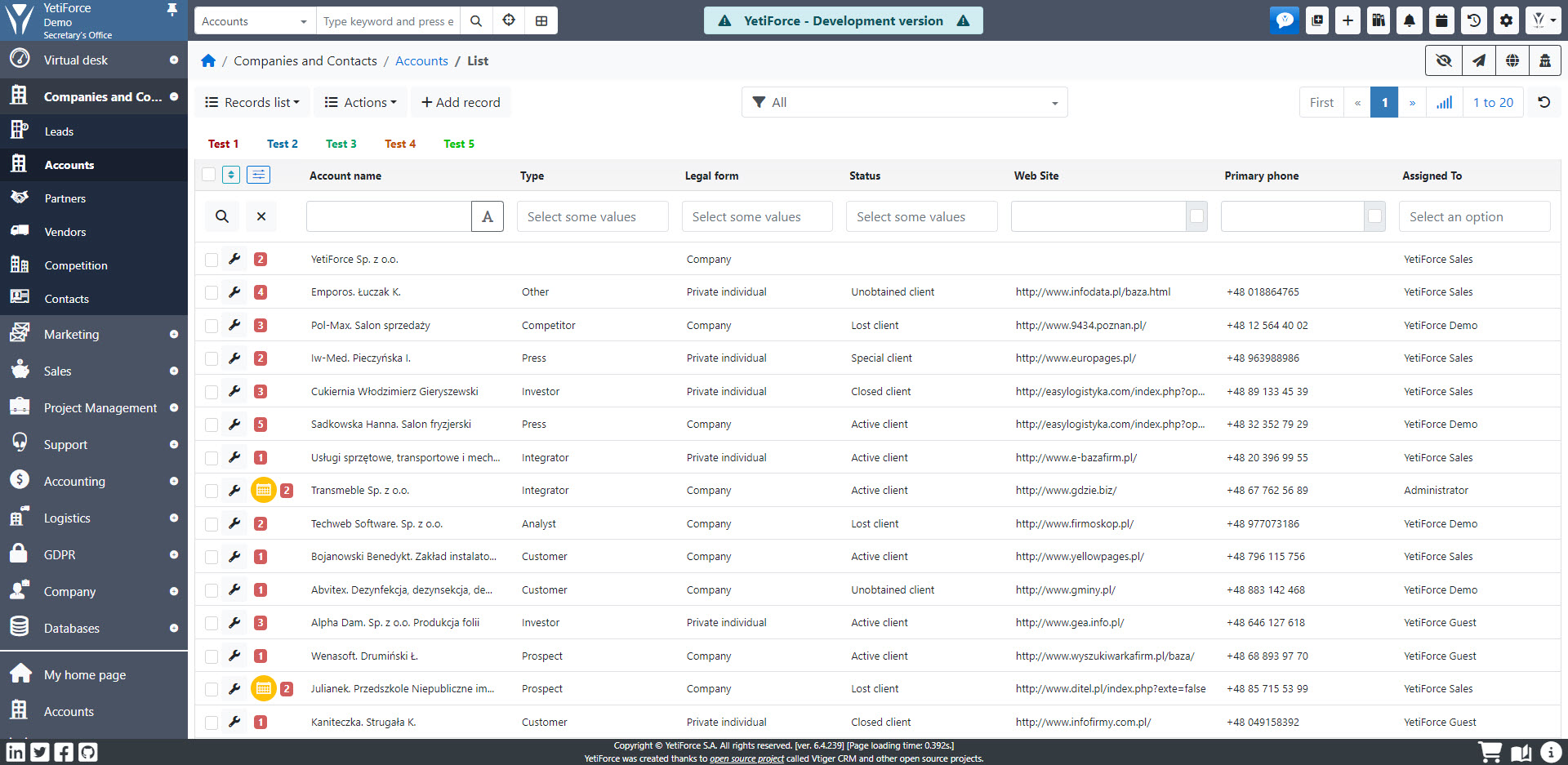Go to First page button
This screenshot has height=765, width=1568.
tap(1321, 102)
